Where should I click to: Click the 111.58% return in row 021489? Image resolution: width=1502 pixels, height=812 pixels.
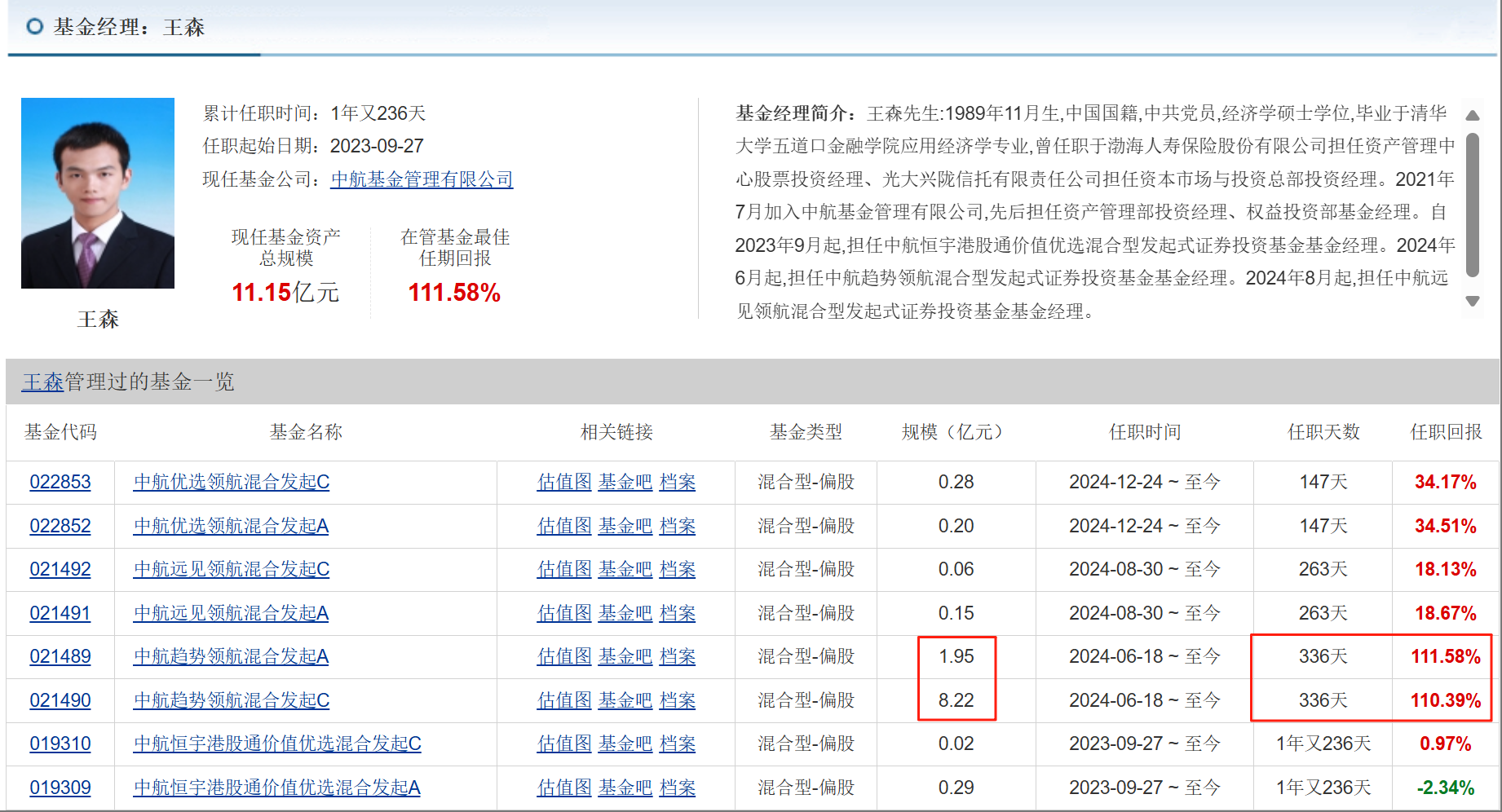1446,656
